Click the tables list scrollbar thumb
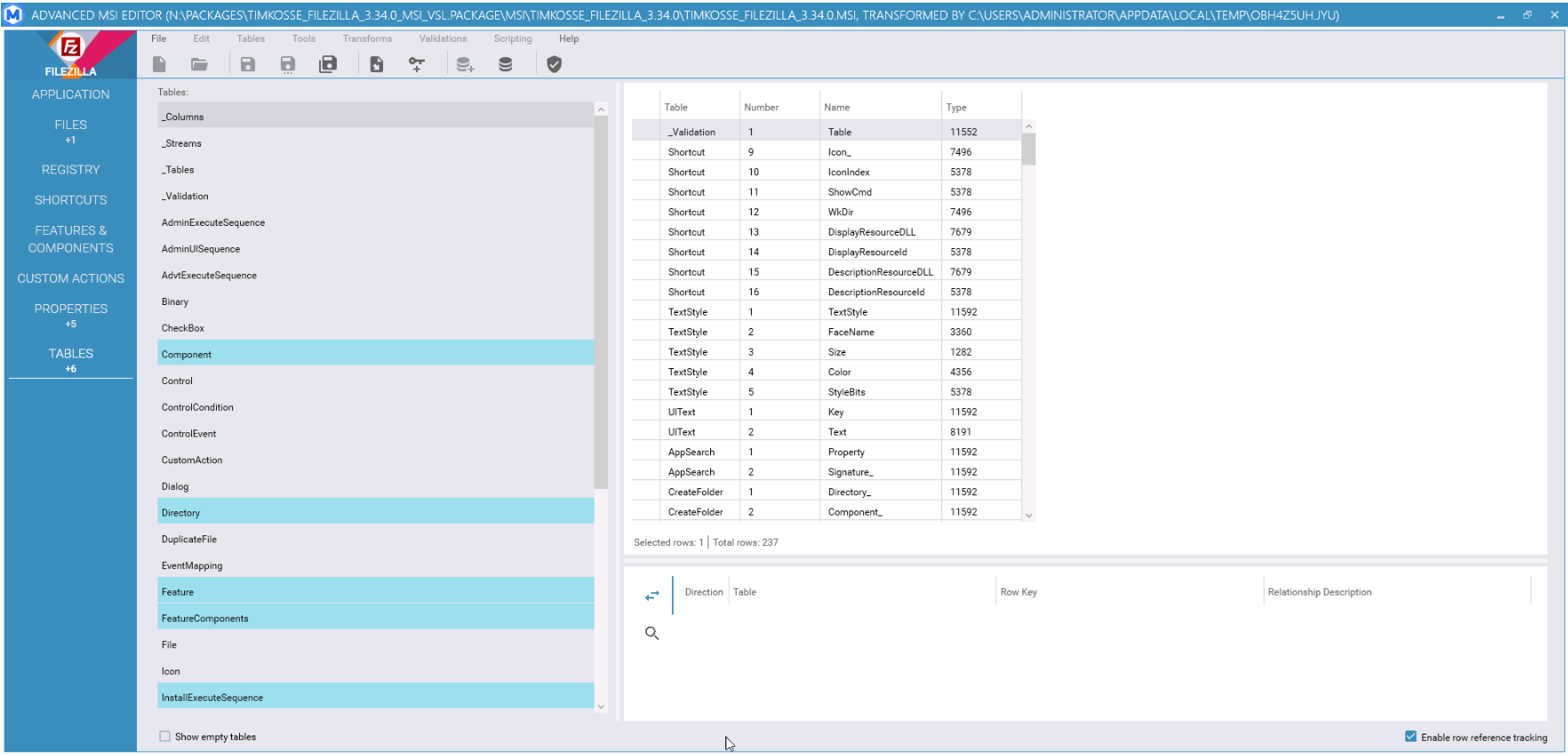The height and width of the screenshot is (755, 1568). (x=601, y=302)
